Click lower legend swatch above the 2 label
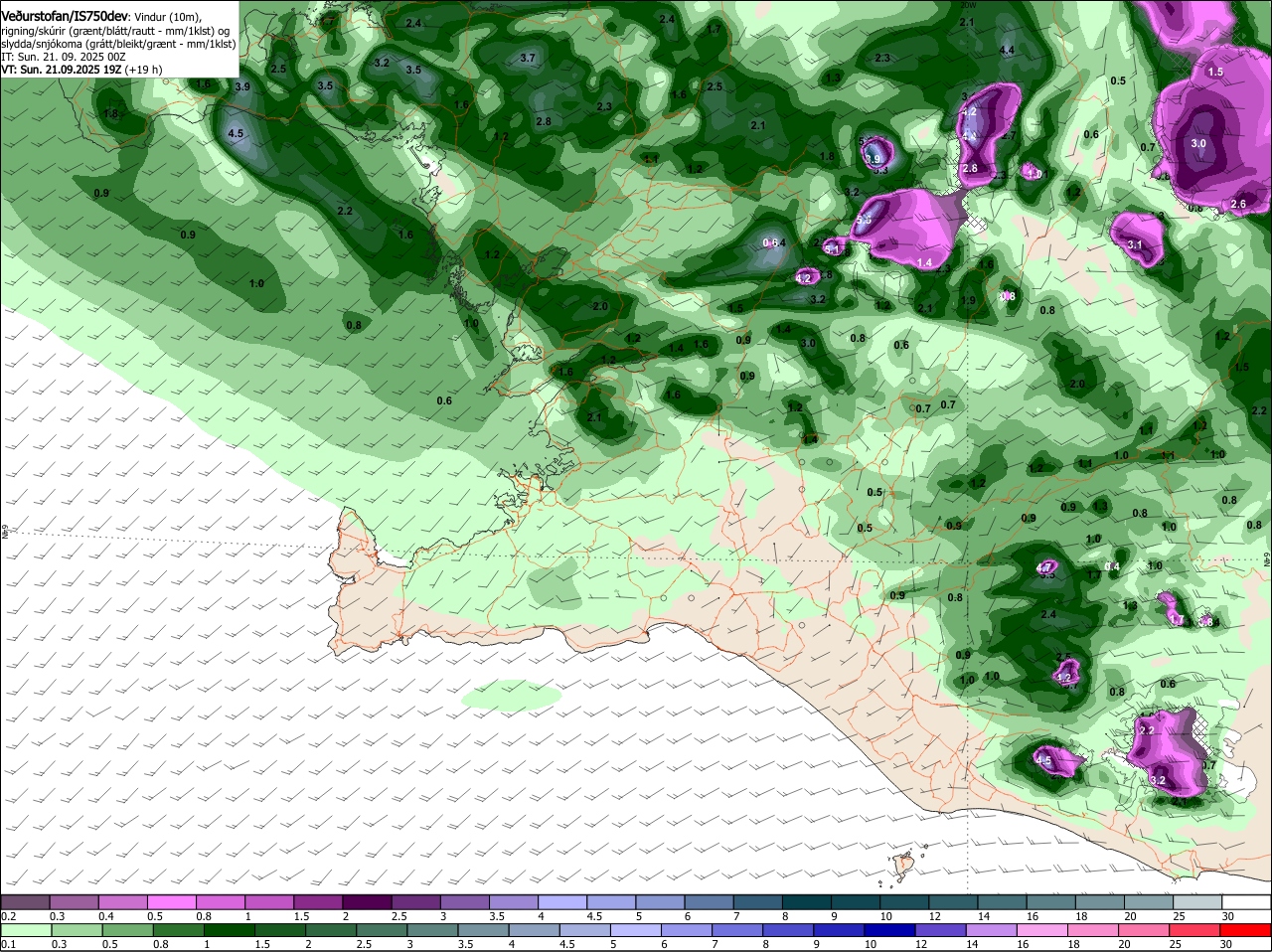 pos(331,929)
